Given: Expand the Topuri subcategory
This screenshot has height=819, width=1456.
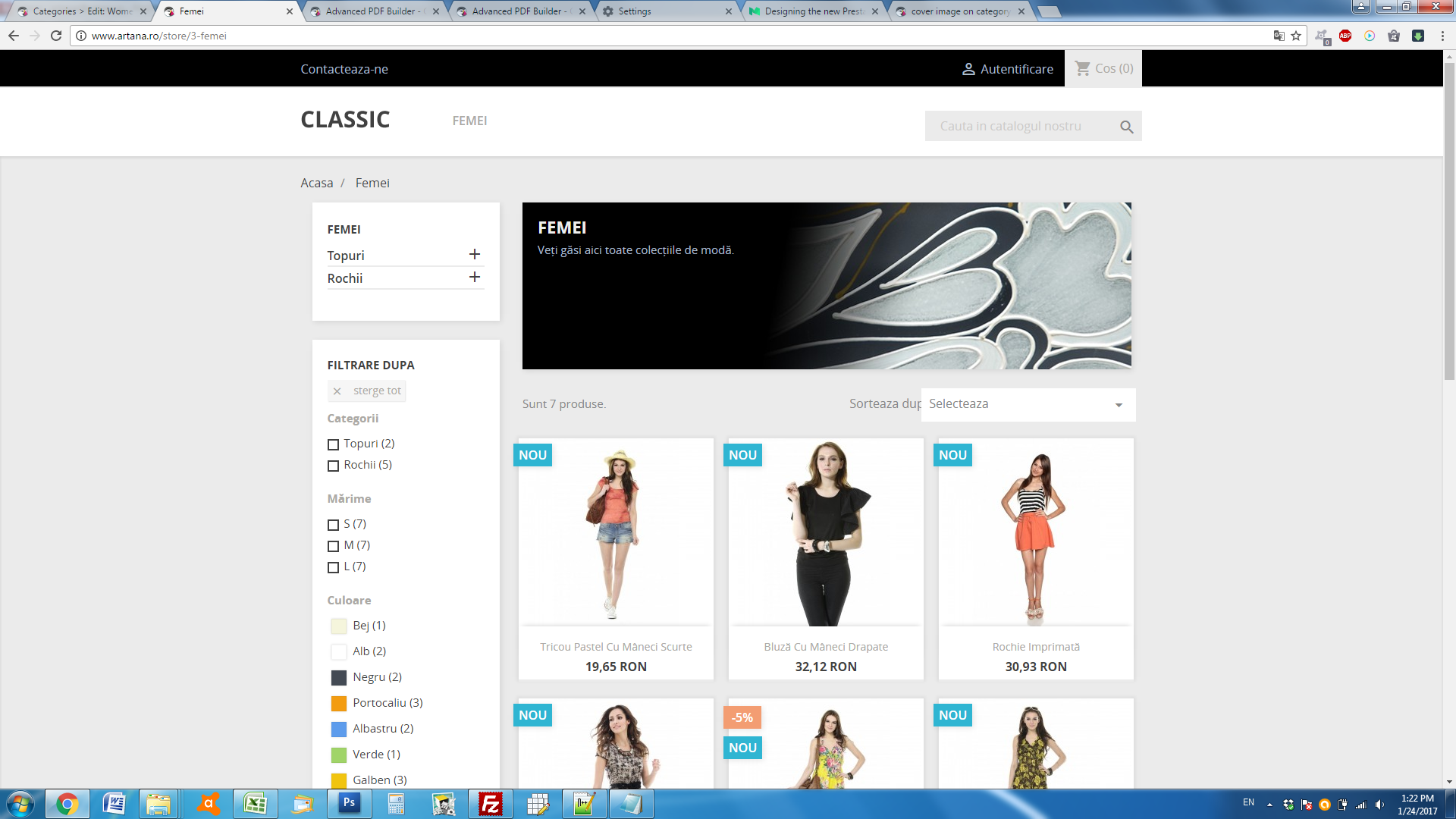Looking at the screenshot, I should 475,255.
